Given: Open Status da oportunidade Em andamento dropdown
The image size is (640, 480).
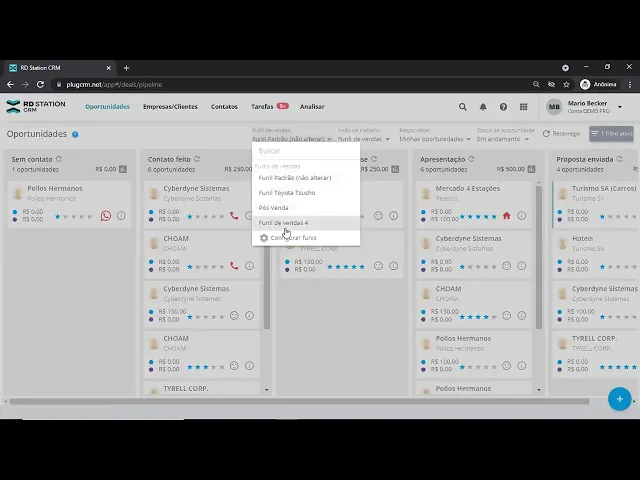Looking at the screenshot, I should 503,139.
